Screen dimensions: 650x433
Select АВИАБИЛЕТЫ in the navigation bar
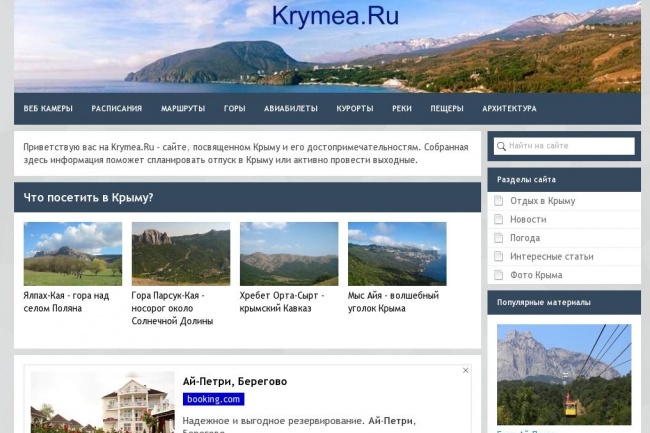click(x=291, y=109)
